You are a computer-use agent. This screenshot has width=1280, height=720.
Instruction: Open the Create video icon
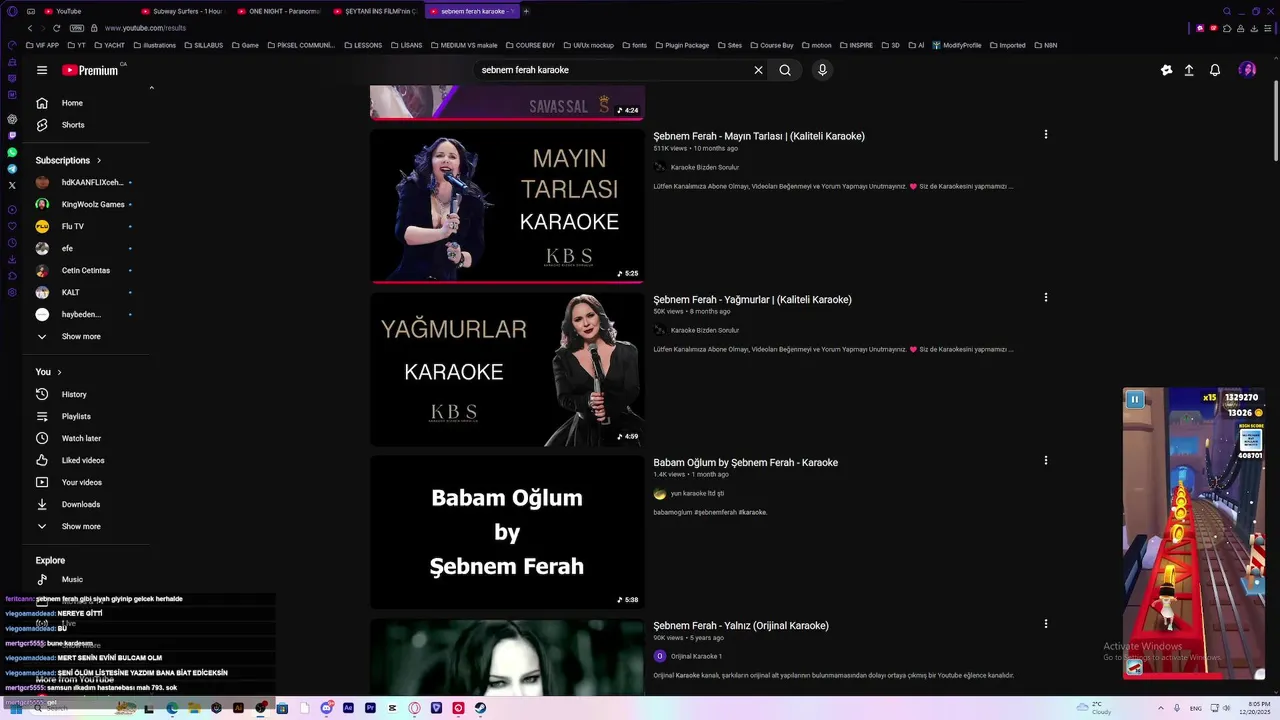tap(1189, 70)
